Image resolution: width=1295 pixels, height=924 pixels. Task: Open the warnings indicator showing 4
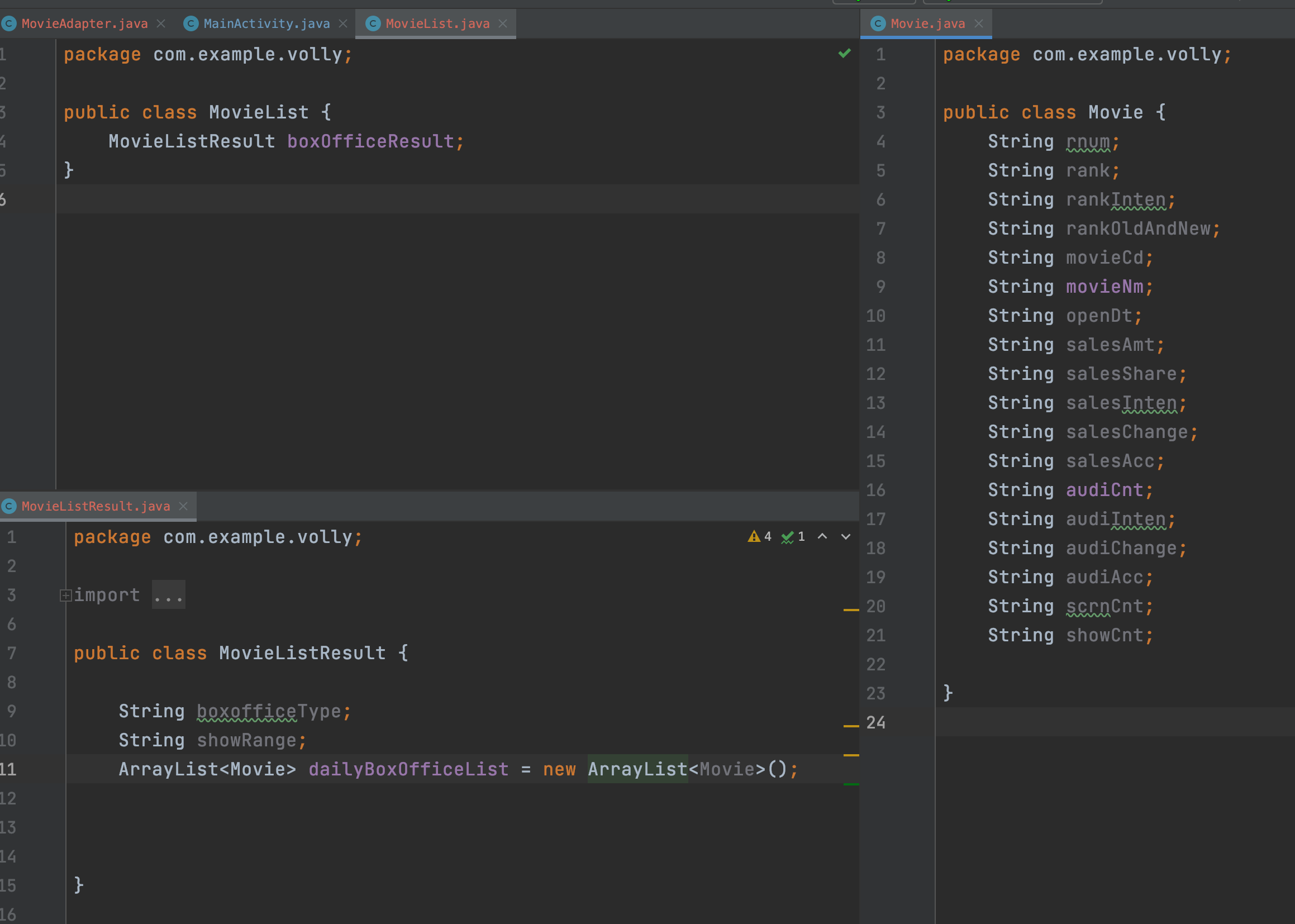pyautogui.click(x=760, y=536)
